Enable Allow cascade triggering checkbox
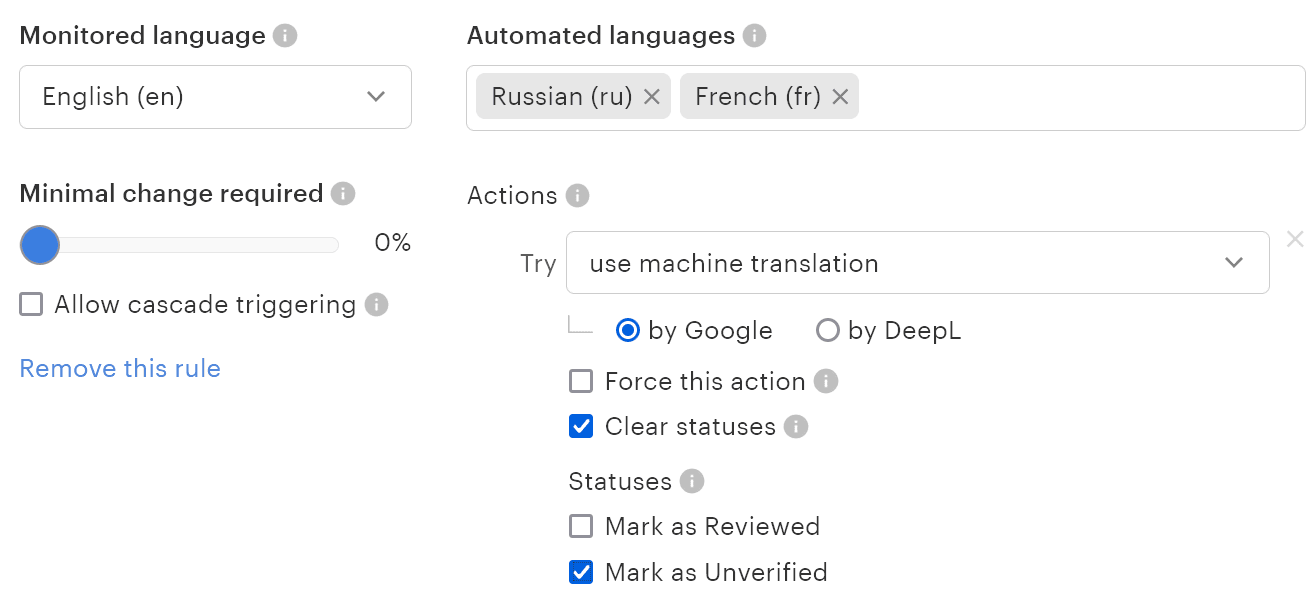Image resolution: width=1315 pixels, height=610 pixels. click(32, 305)
